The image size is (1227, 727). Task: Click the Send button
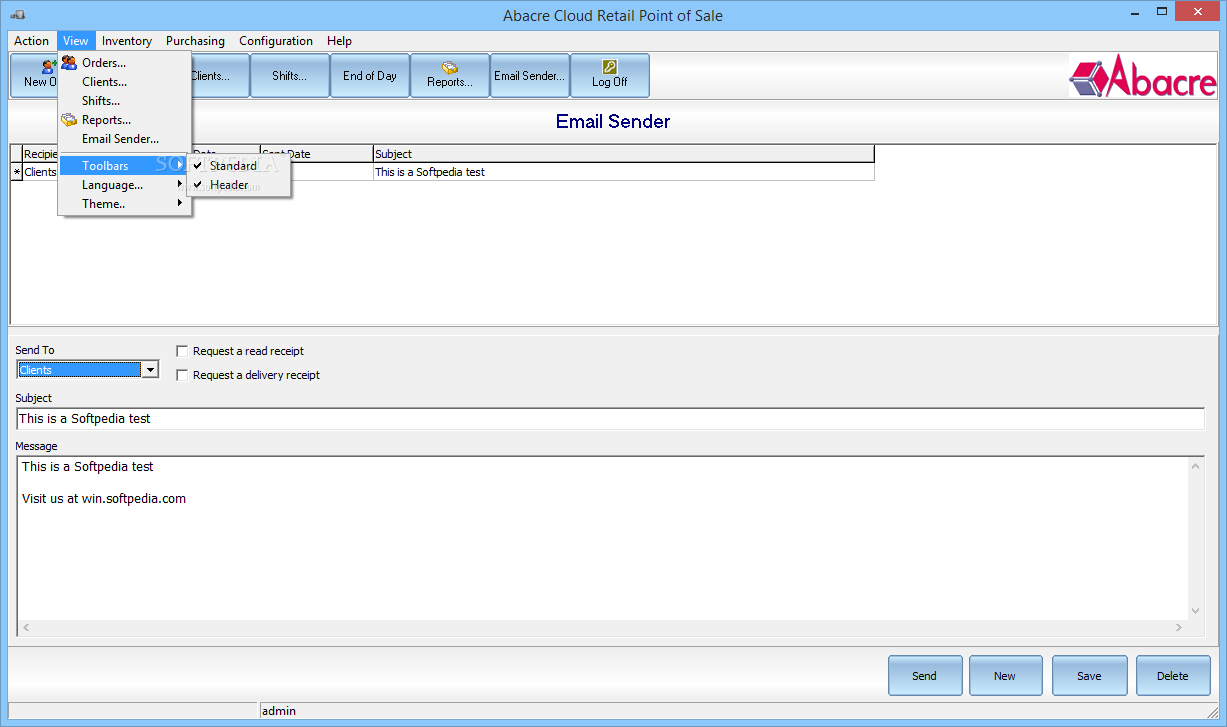click(925, 676)
